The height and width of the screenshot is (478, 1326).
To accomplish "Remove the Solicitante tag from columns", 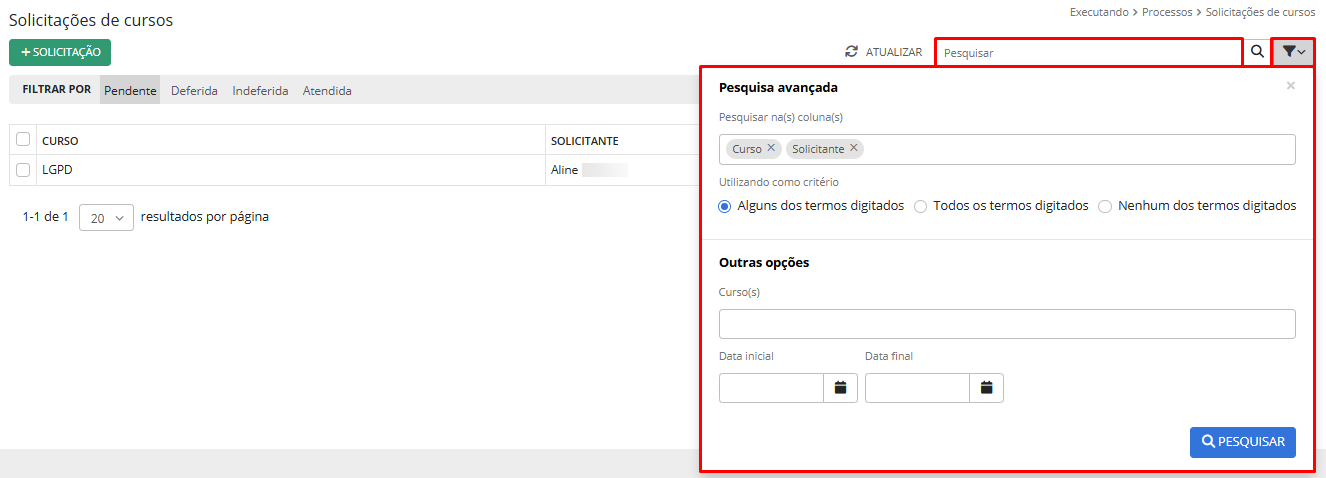I will [x=854, y=148].
